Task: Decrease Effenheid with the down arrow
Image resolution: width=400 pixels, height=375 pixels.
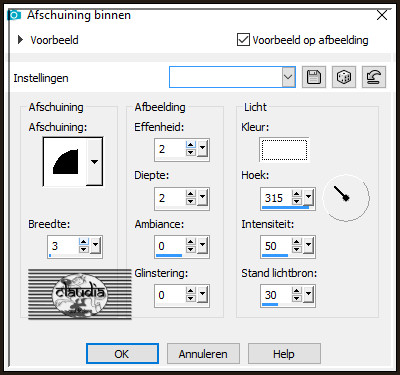Action: pos(191,152)
